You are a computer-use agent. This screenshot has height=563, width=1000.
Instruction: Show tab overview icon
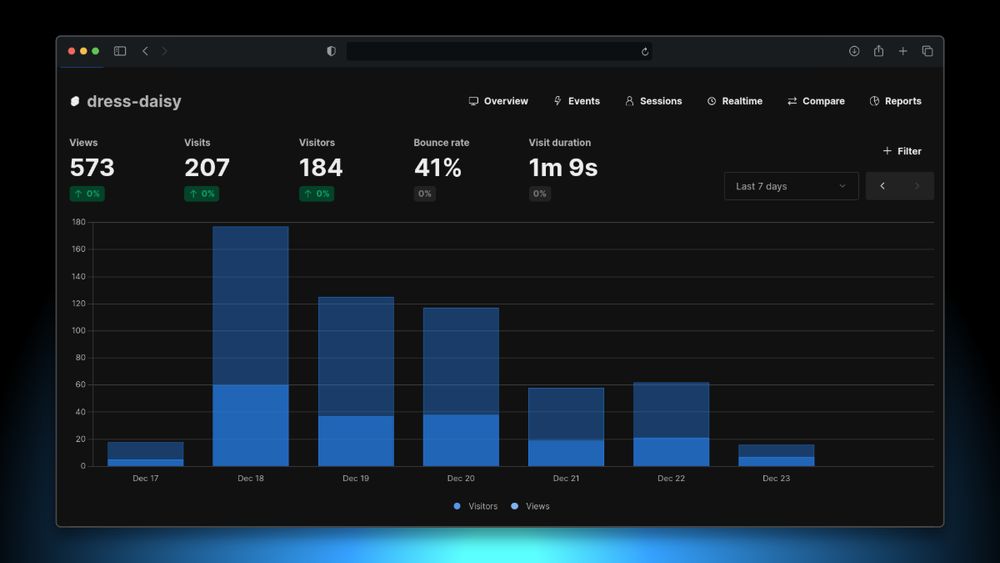(x=927, y=51)
